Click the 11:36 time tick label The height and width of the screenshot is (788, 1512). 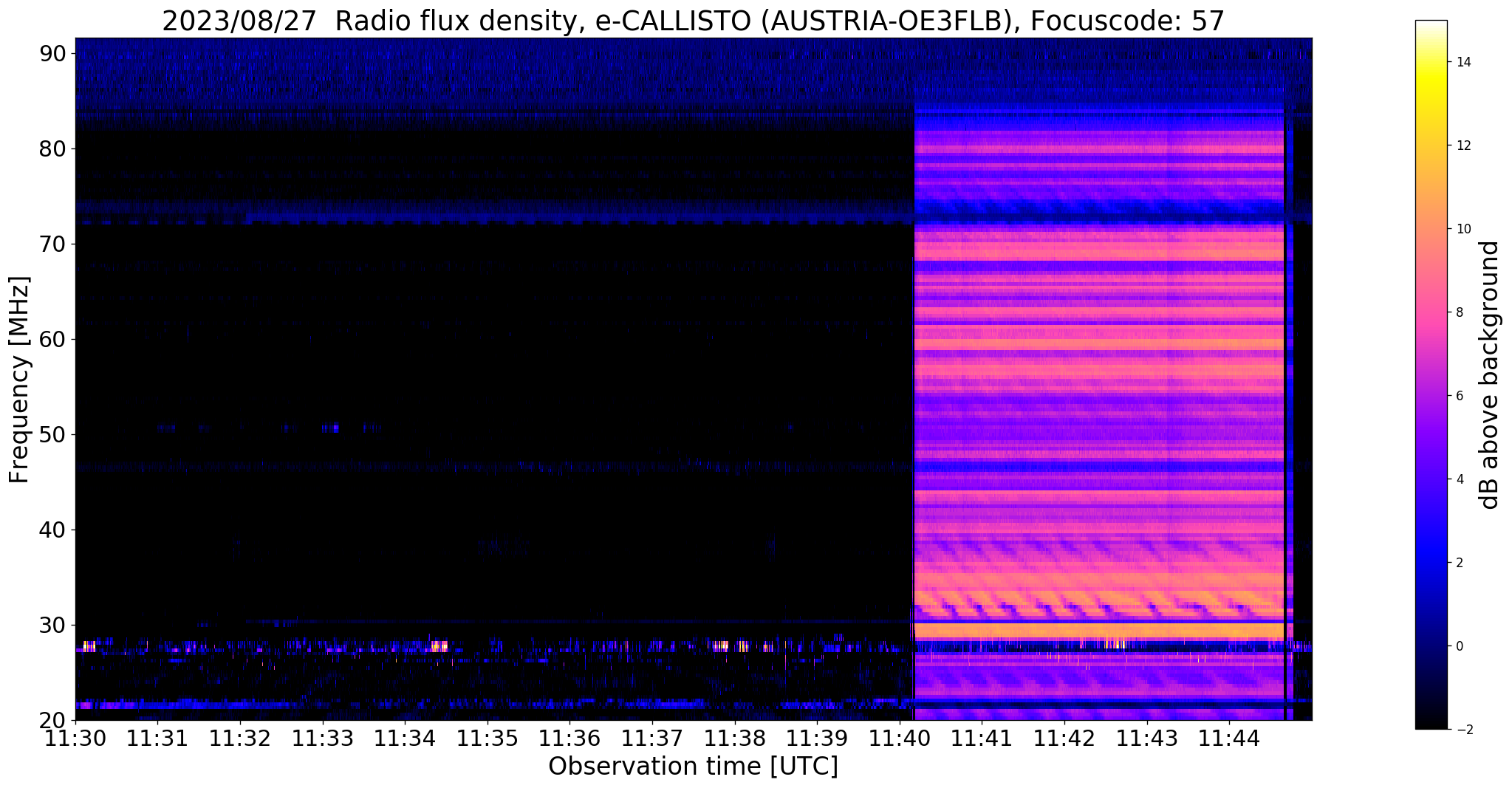click(x=569, y=738)
